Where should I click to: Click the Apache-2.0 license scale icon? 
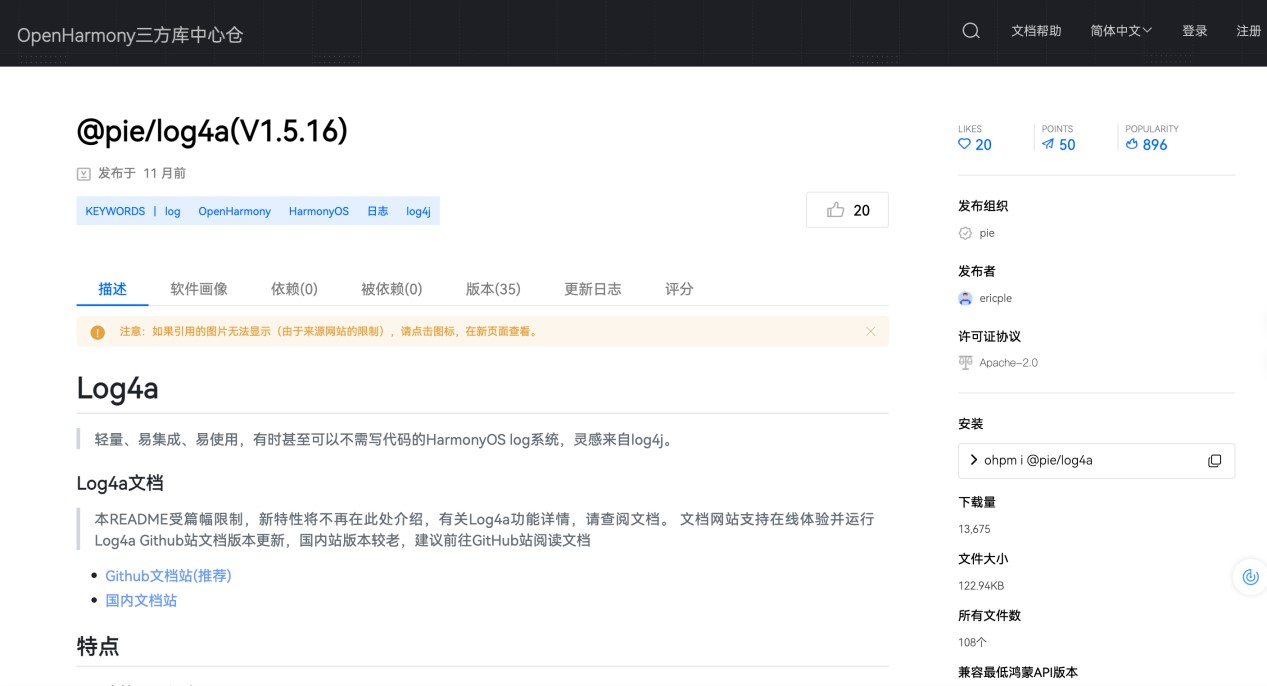point(965,362)
